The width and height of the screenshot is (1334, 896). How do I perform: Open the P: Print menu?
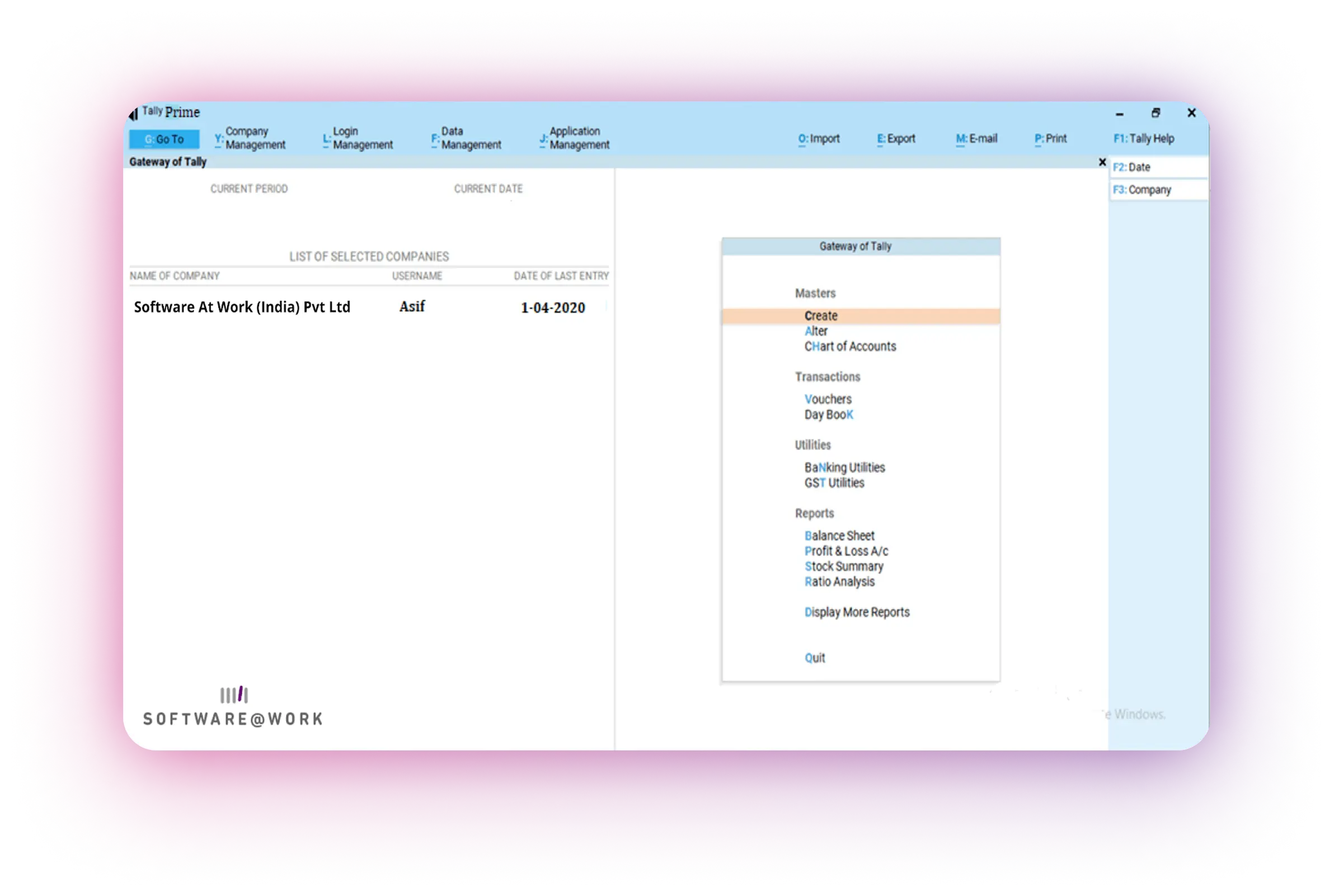click(1050, 139)
